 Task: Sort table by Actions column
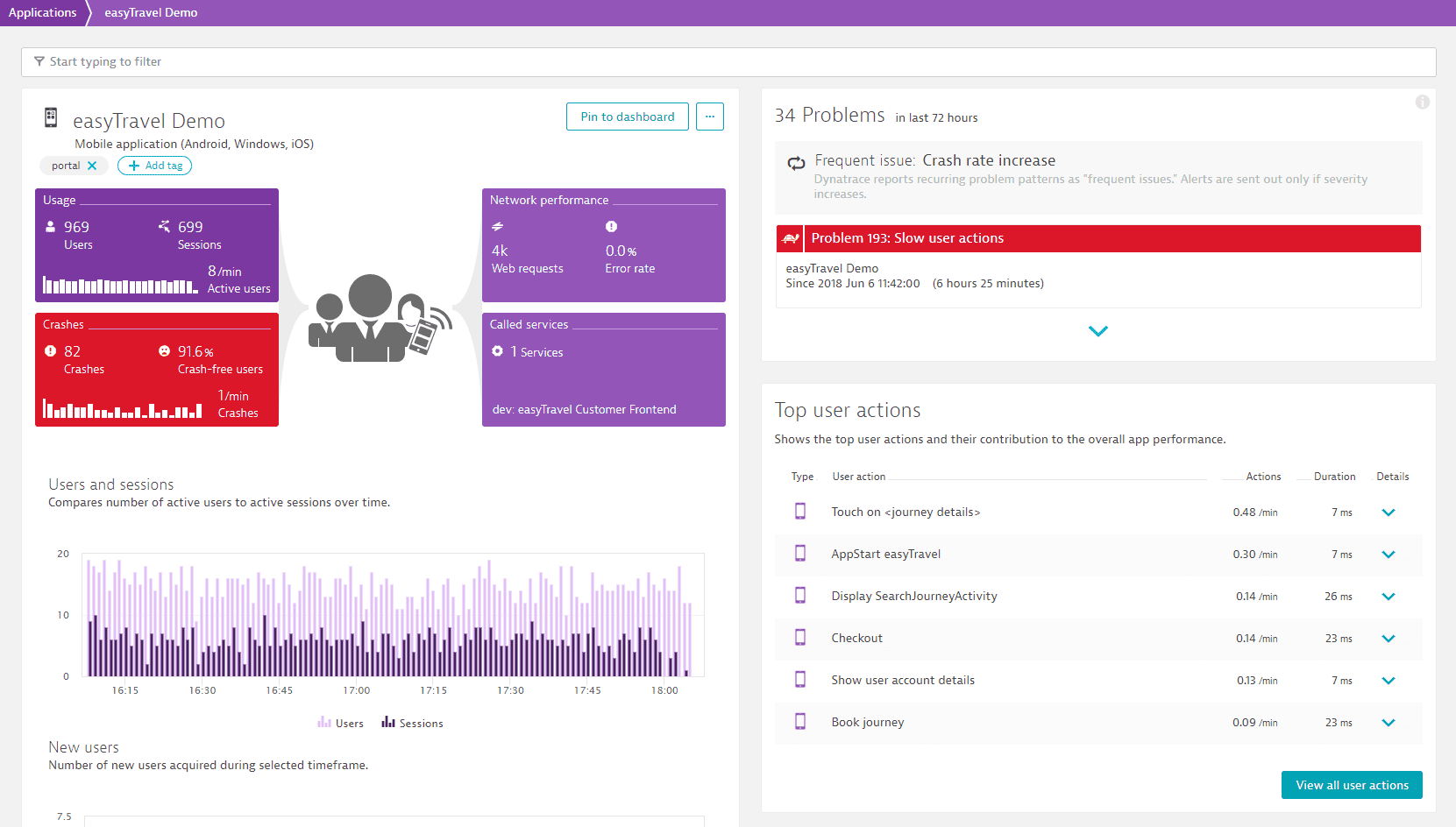[x=1263, y=477]
